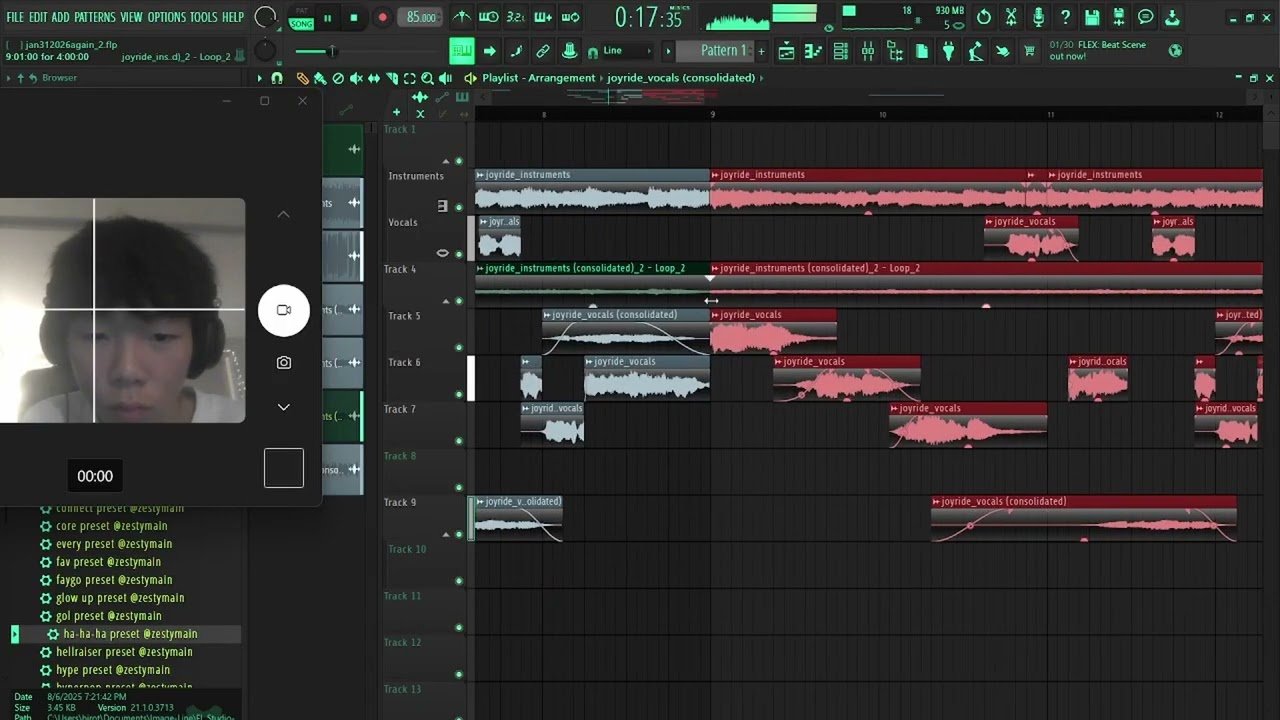Click the microphone recording icon in toolbar
The width and height of the screenshot is (1280, 720).
point(1038,17)
